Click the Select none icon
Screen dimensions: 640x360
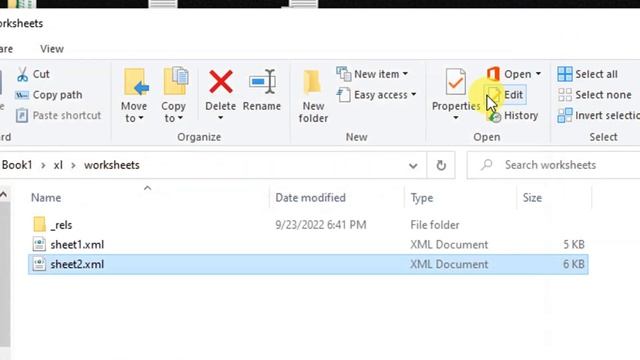(565, 95)
